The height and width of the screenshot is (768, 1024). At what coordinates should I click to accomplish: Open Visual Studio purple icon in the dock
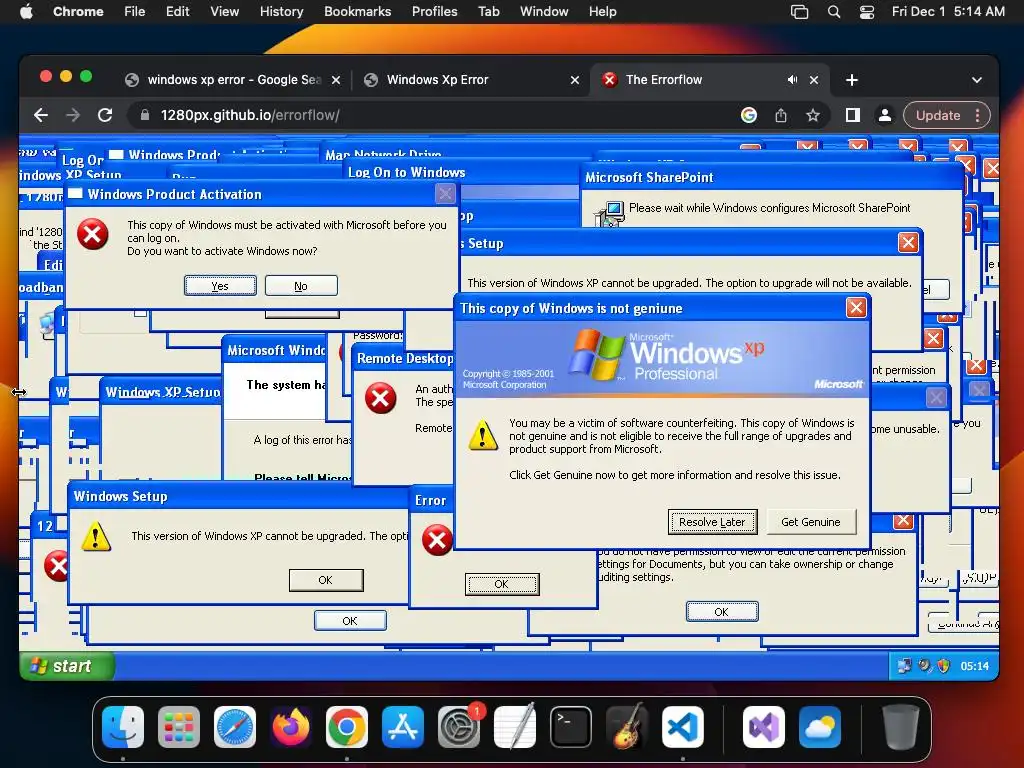tap(763, 727)
